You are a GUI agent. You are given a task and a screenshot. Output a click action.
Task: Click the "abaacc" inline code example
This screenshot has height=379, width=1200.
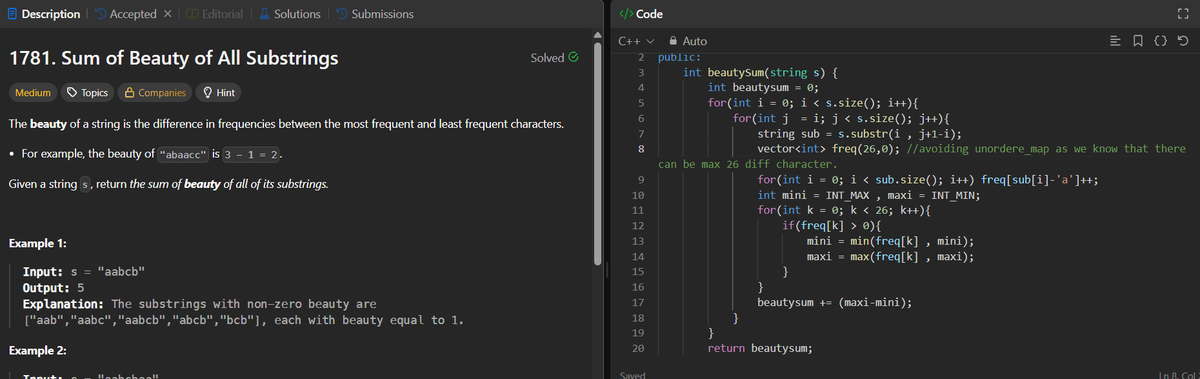coord(183,155)
